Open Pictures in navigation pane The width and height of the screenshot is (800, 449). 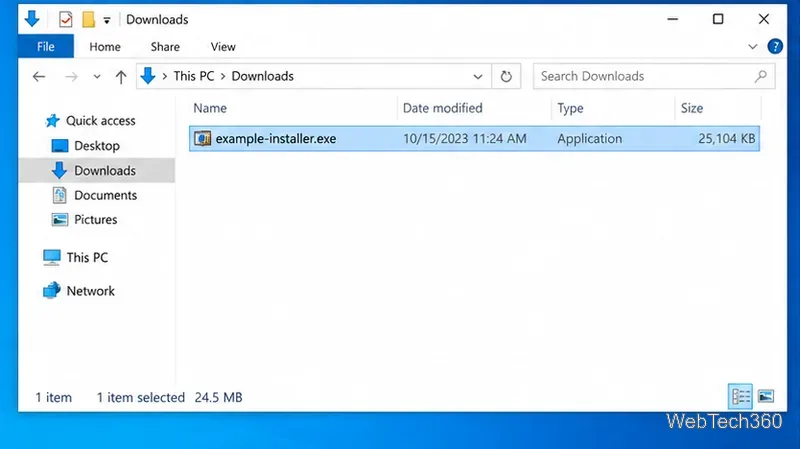[x=95, y=220]
